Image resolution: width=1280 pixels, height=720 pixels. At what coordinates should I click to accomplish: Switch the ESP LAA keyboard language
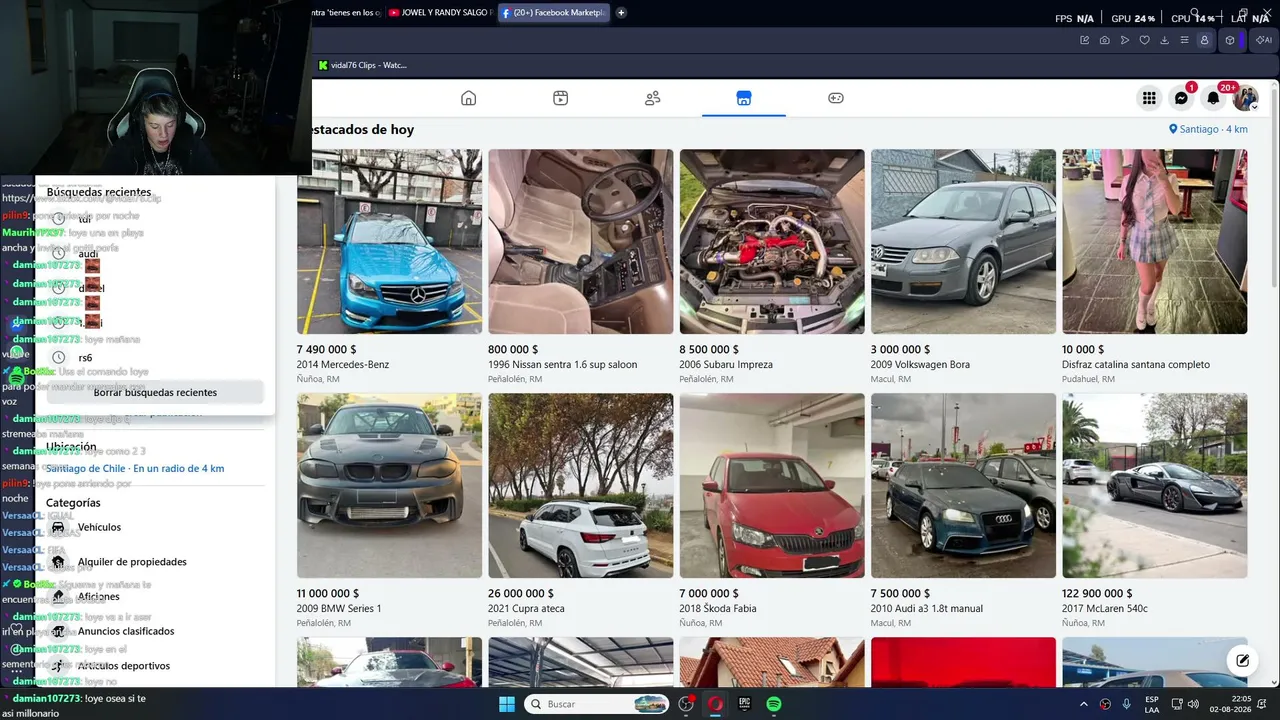(1152, 704)
